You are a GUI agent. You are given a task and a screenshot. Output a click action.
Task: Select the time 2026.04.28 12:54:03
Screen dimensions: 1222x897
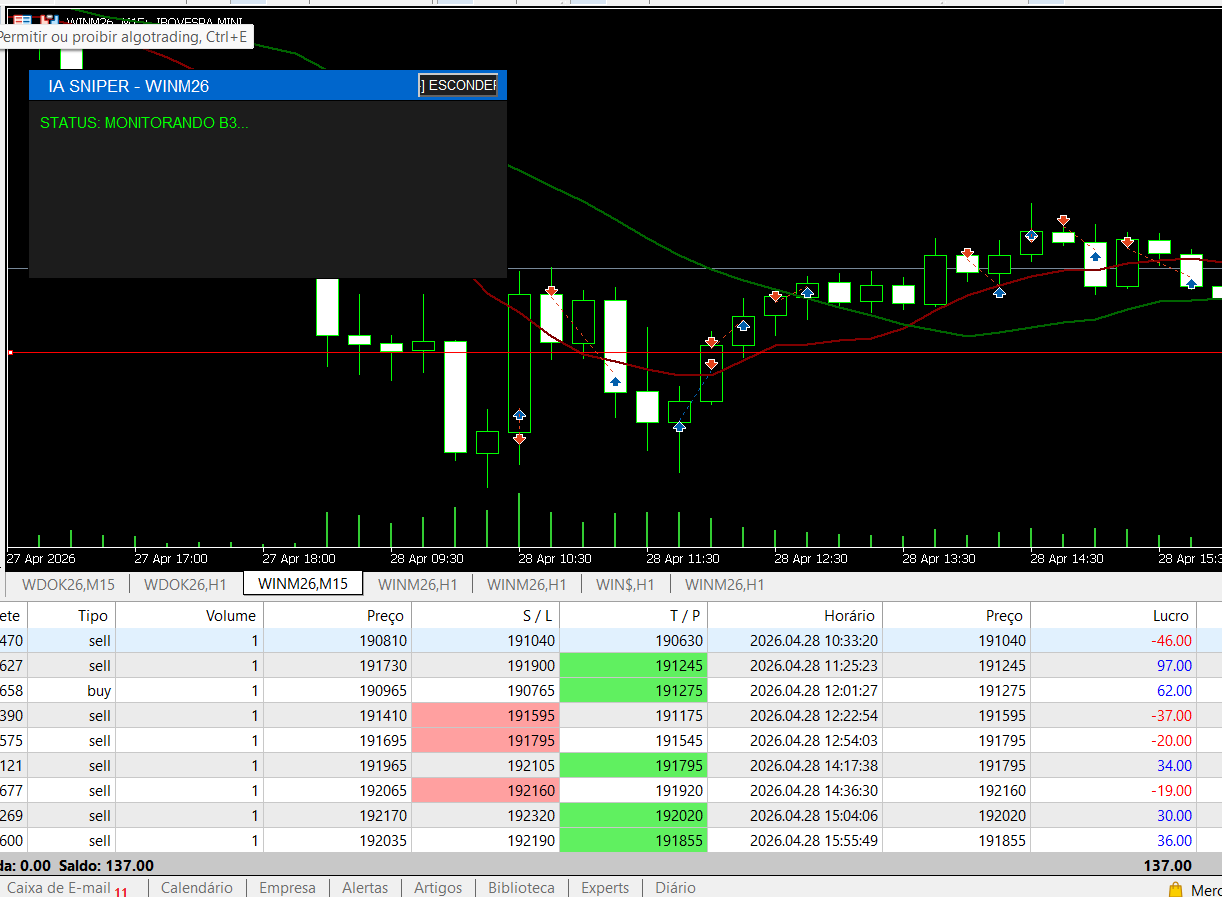(x=814, y=740)
